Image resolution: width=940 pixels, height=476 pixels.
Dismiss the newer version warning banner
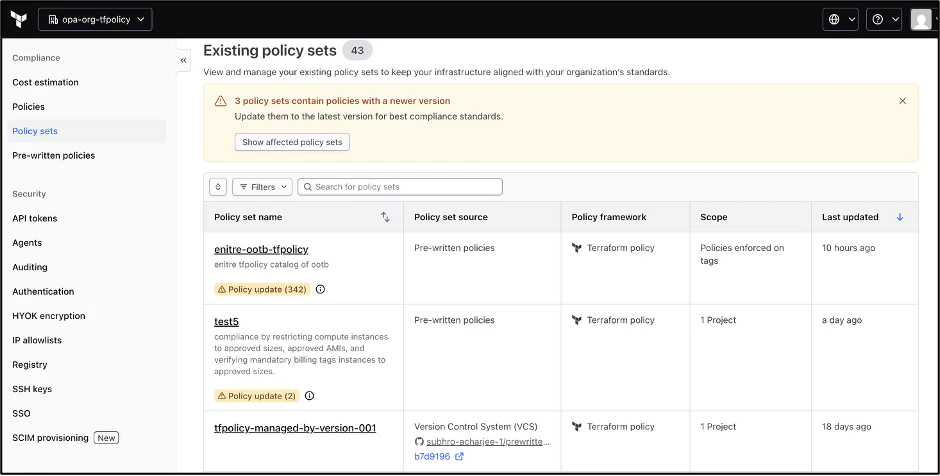tap(902, 101)
